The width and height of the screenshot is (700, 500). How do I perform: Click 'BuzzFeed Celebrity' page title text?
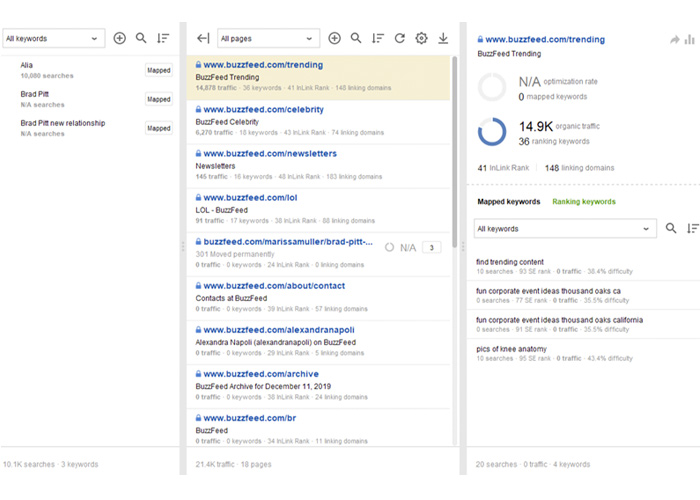click(227, 122)
